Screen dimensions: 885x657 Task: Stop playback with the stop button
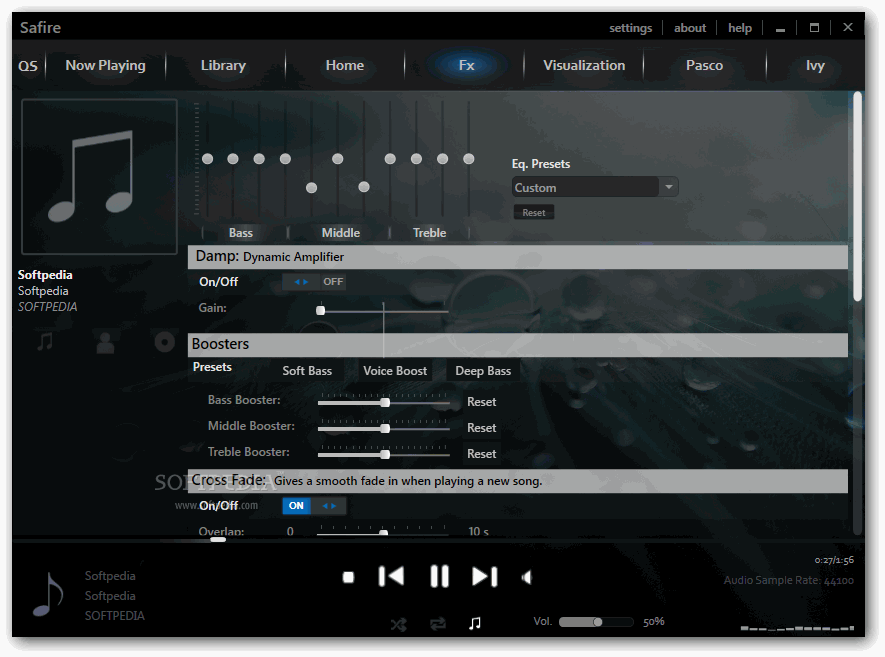[x=348, y=577]
